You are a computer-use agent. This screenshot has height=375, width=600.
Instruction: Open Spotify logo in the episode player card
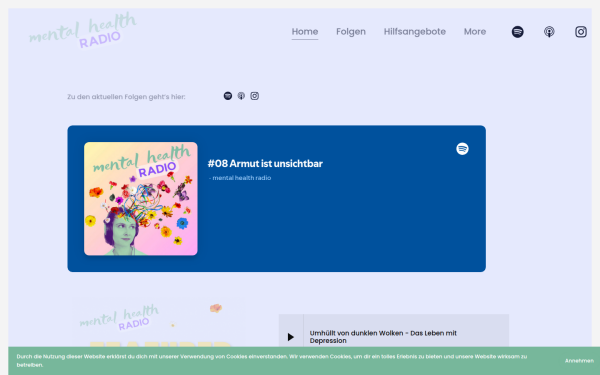coord(462,149)
